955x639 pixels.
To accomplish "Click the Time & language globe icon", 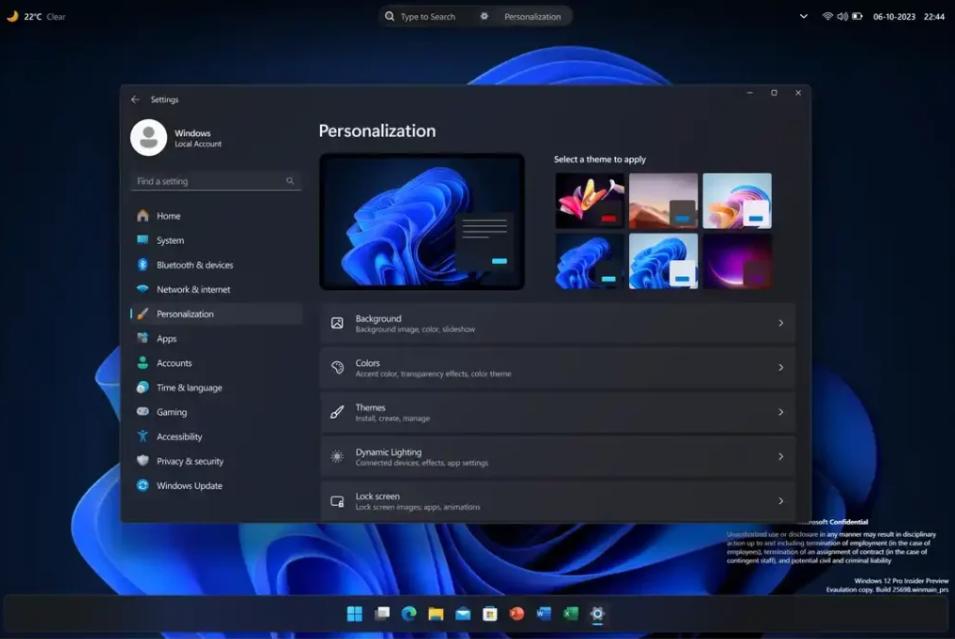I will click(x=142, y=388).
